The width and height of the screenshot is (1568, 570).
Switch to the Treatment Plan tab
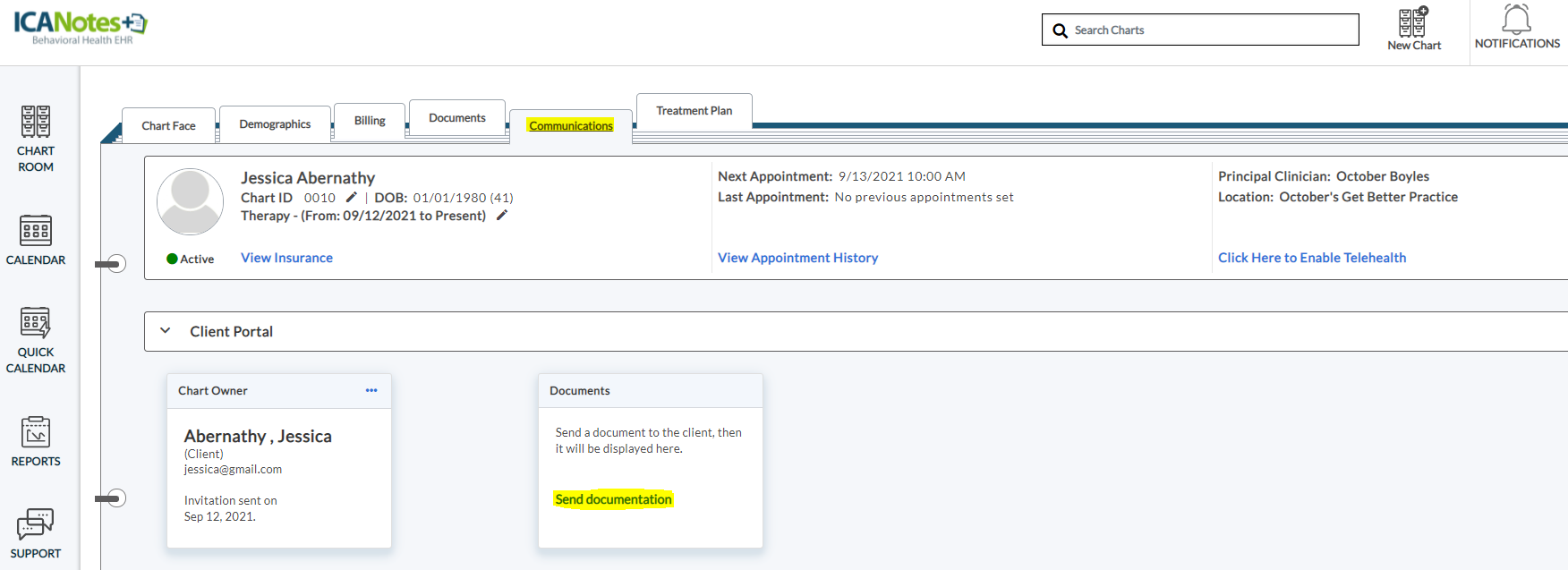pos(694,111)
